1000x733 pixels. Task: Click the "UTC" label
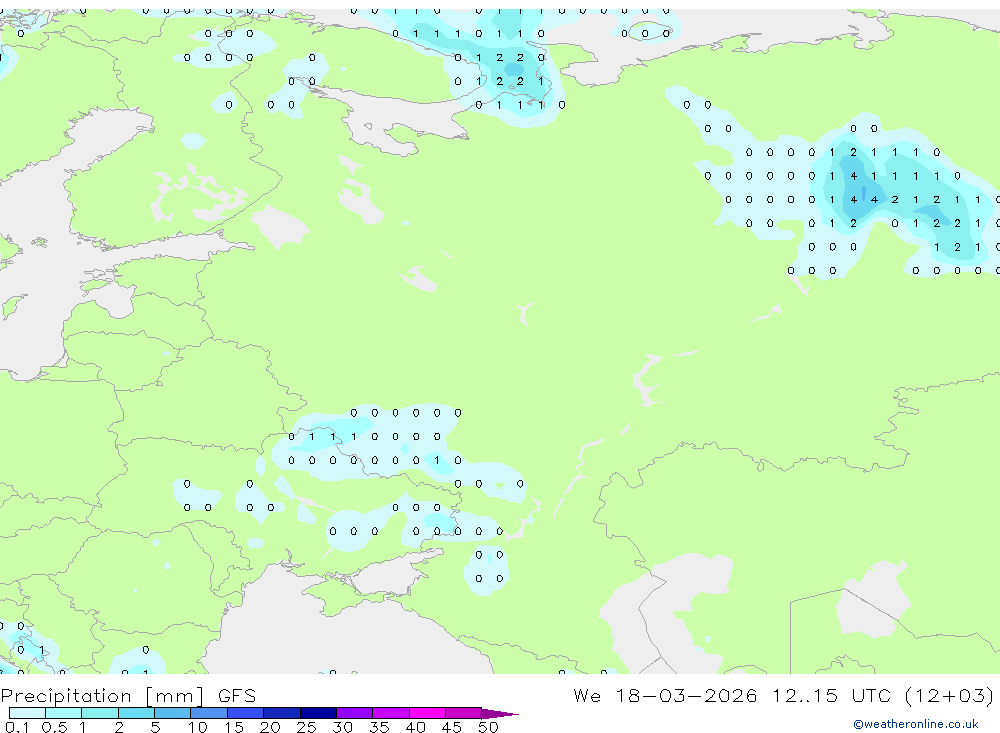pos(871,695)
